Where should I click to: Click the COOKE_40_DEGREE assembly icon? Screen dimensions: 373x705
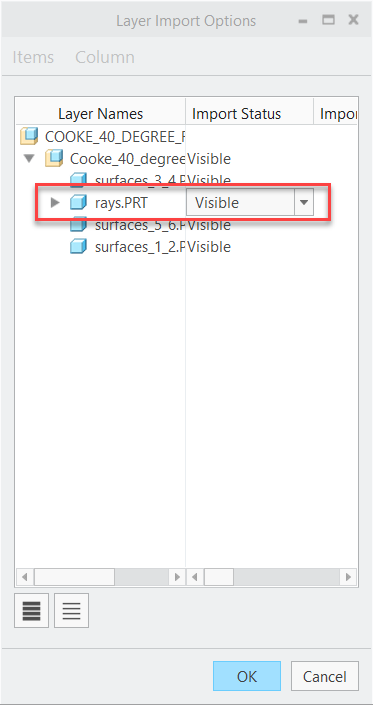coord(29,136)
